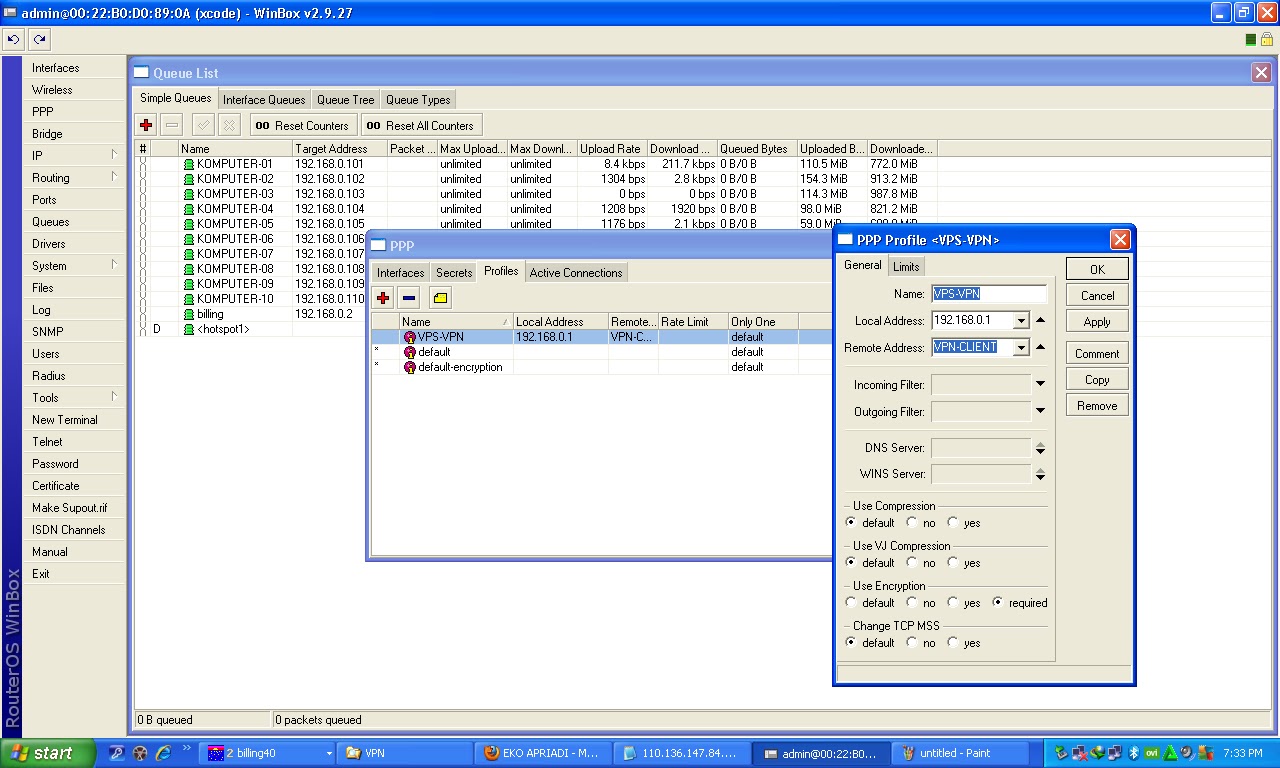Image resolution: width=1280 pixels, height=768 pixels.
Task: Click the hotspot1 queue green icon
Action: [x=189, y=329]
